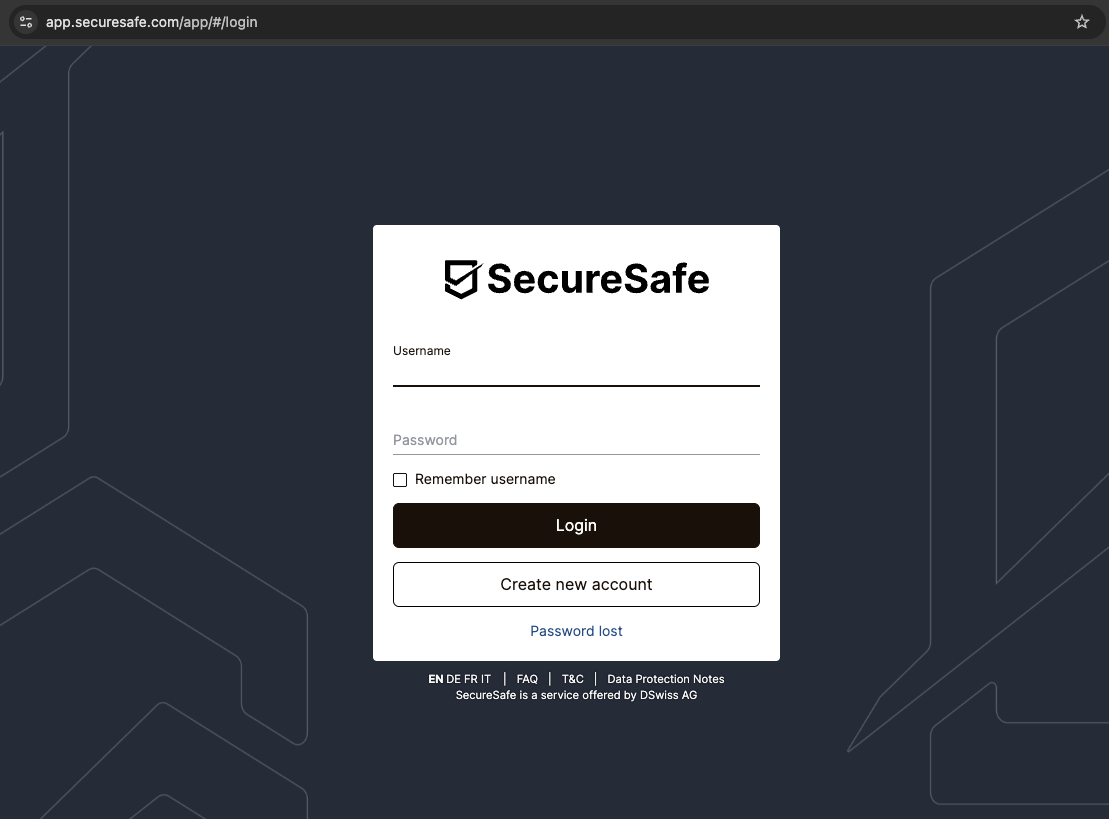Focus the Password input field
1109x819 pixels.
(576, 440)
